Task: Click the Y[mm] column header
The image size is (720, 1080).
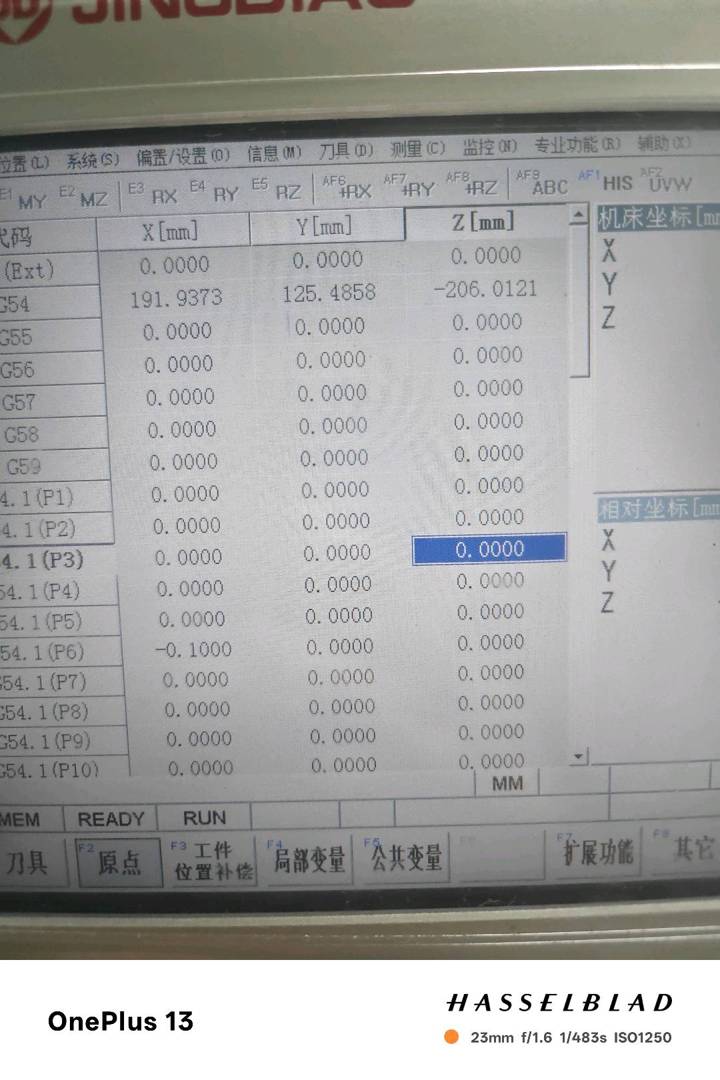Action: coord(327,226)
